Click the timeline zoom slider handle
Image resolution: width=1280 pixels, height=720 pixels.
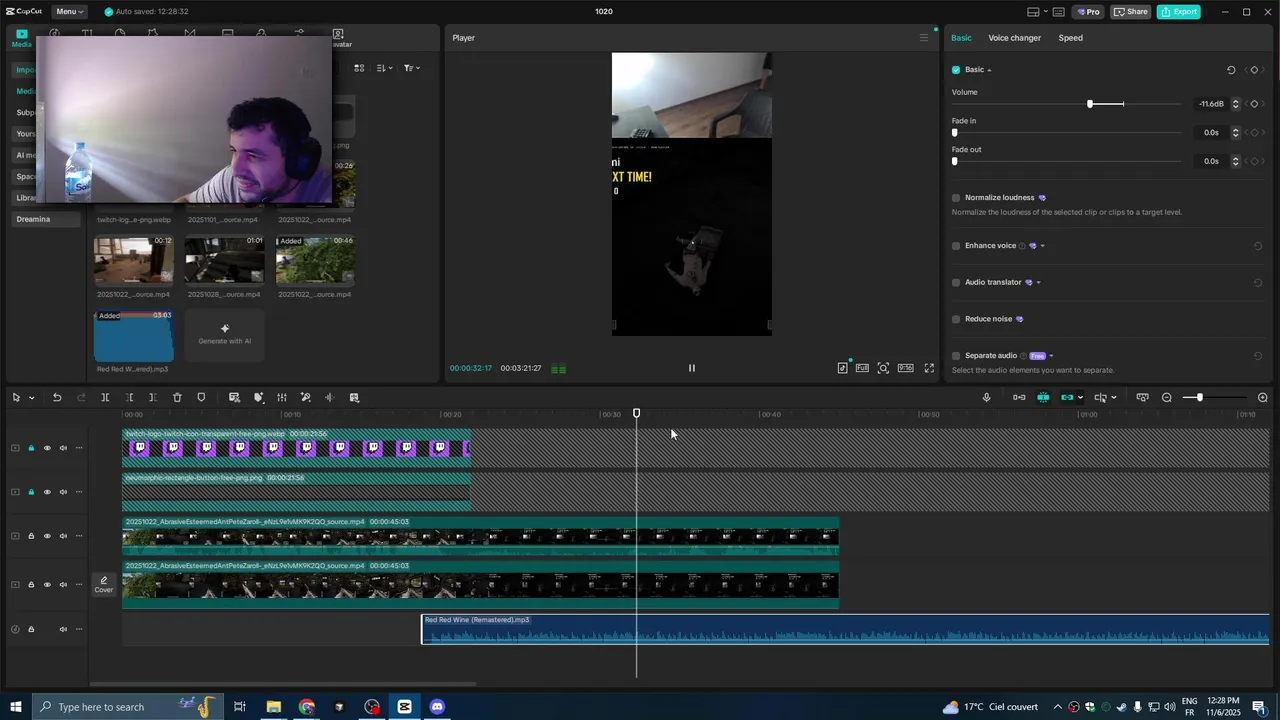click(1199, 398)
